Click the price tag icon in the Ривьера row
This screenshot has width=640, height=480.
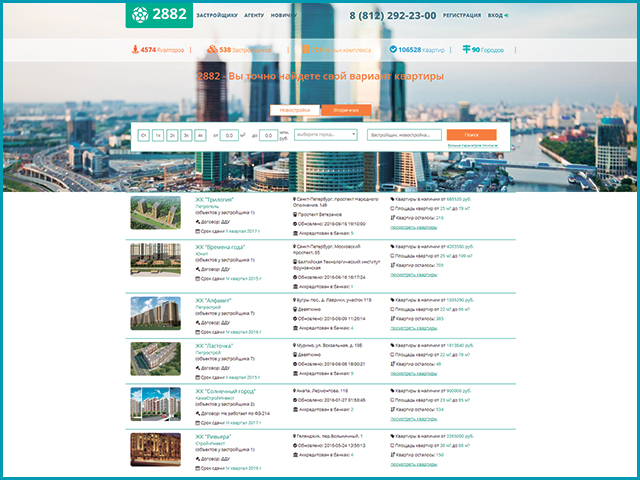tap(393, 436)
